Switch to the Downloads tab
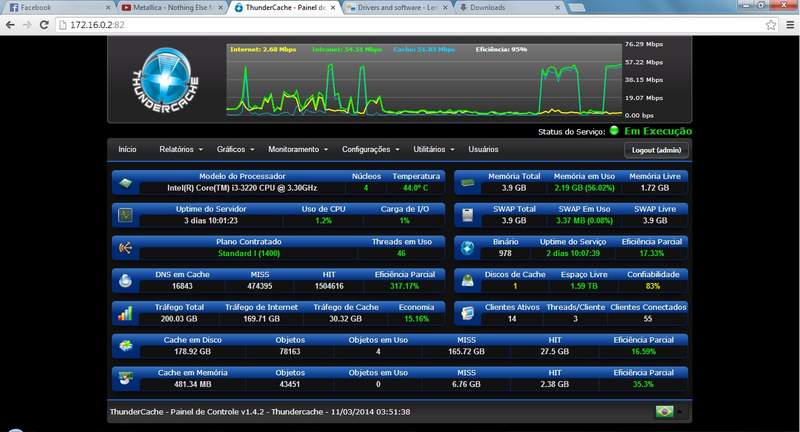Viewport: 800px width, 432px height. 509,8
